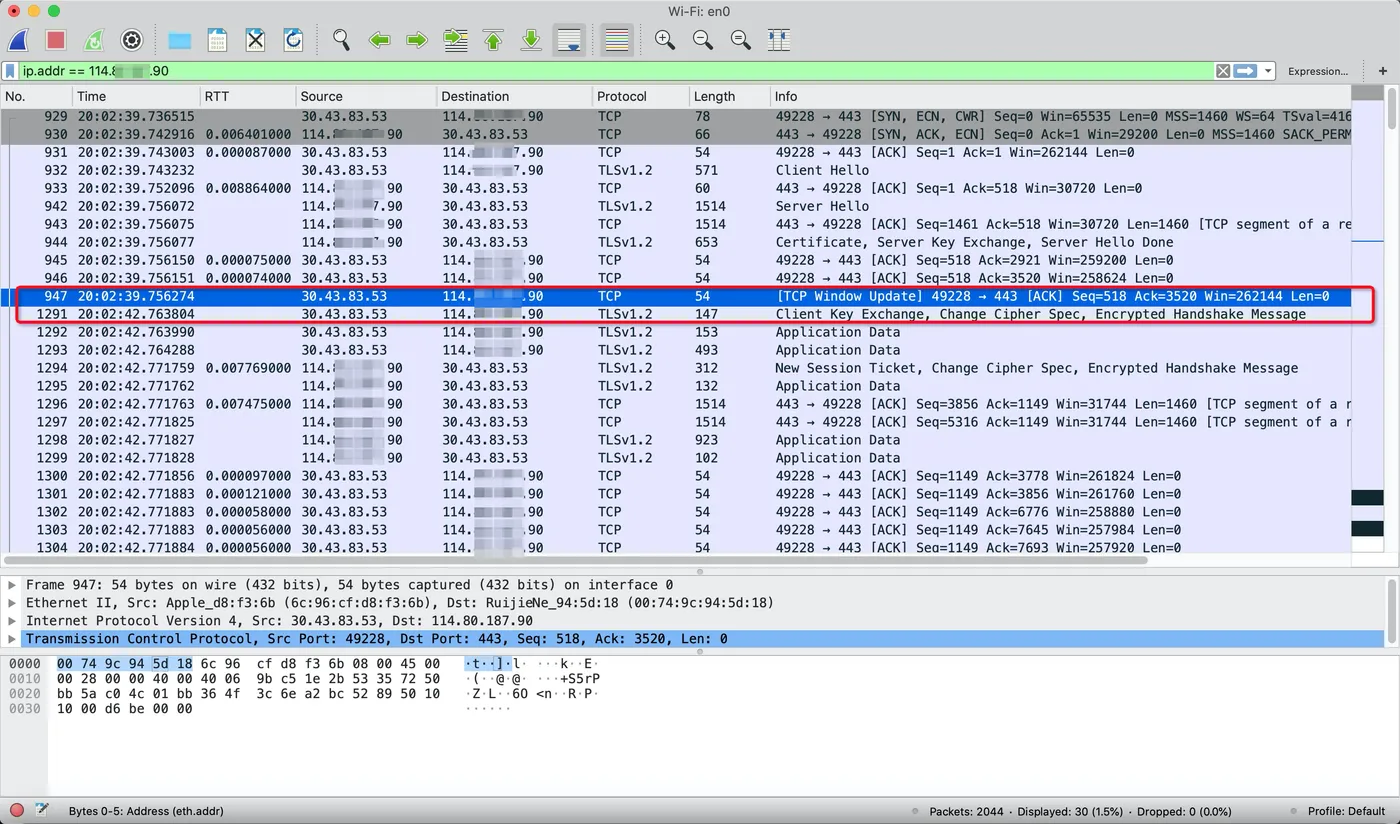Close this capture file
This screenshot has height=824, width=1400.
tap(255, 40)
